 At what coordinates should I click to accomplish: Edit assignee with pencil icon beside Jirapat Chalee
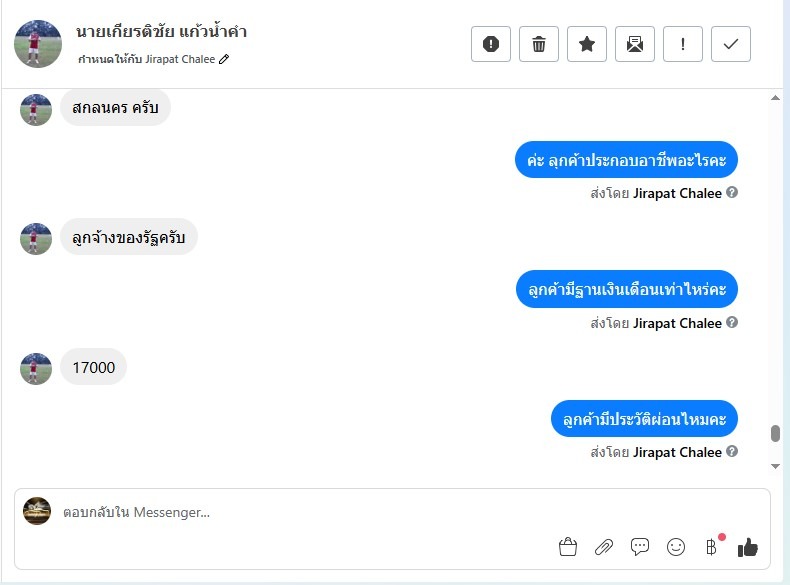tap(224, 60)
